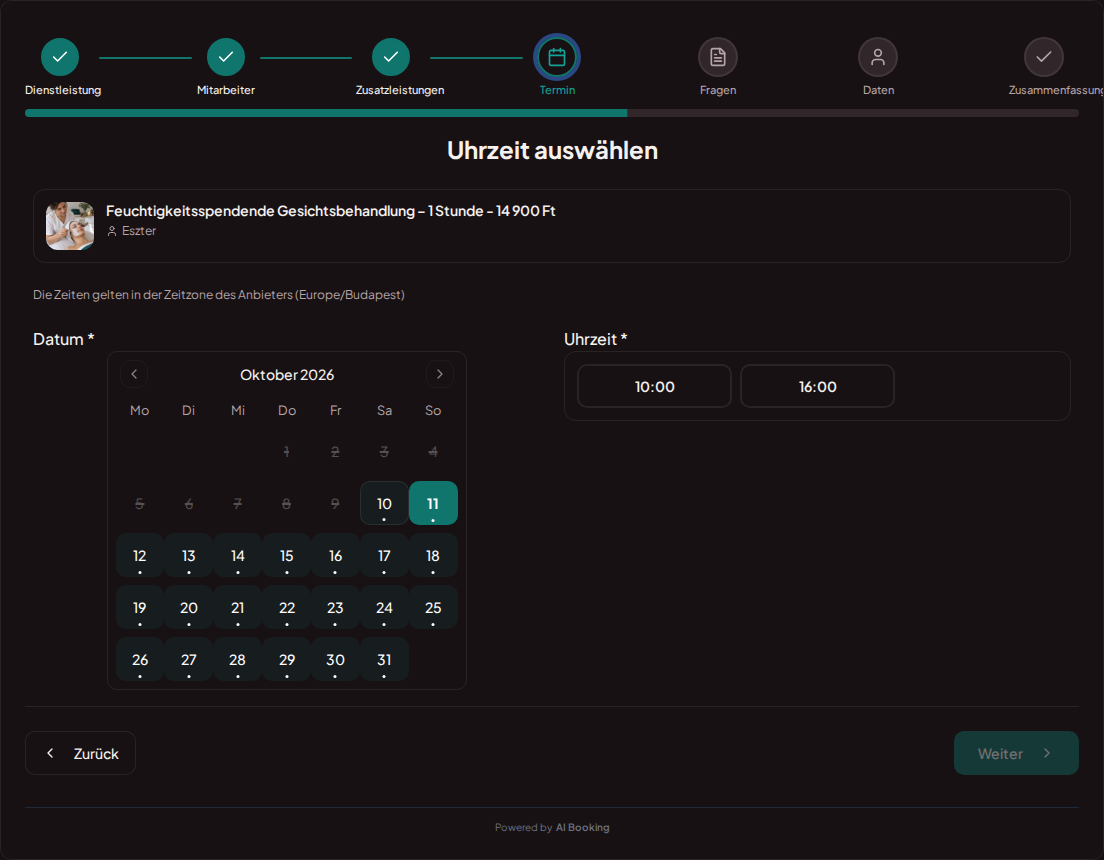The width and height of the screenshot is (1104, 860).
Task: Select October 17 in the calendar
Action: [x=384, y=556]
